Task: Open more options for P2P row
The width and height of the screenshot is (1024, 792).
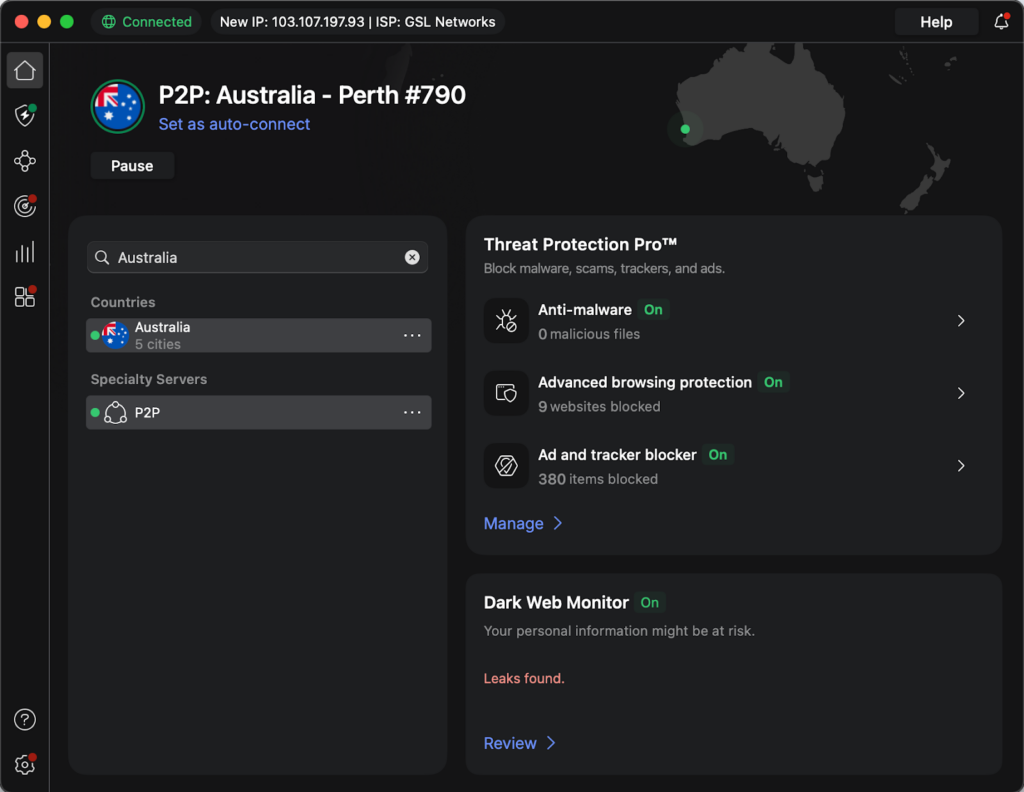Action: 412,412
